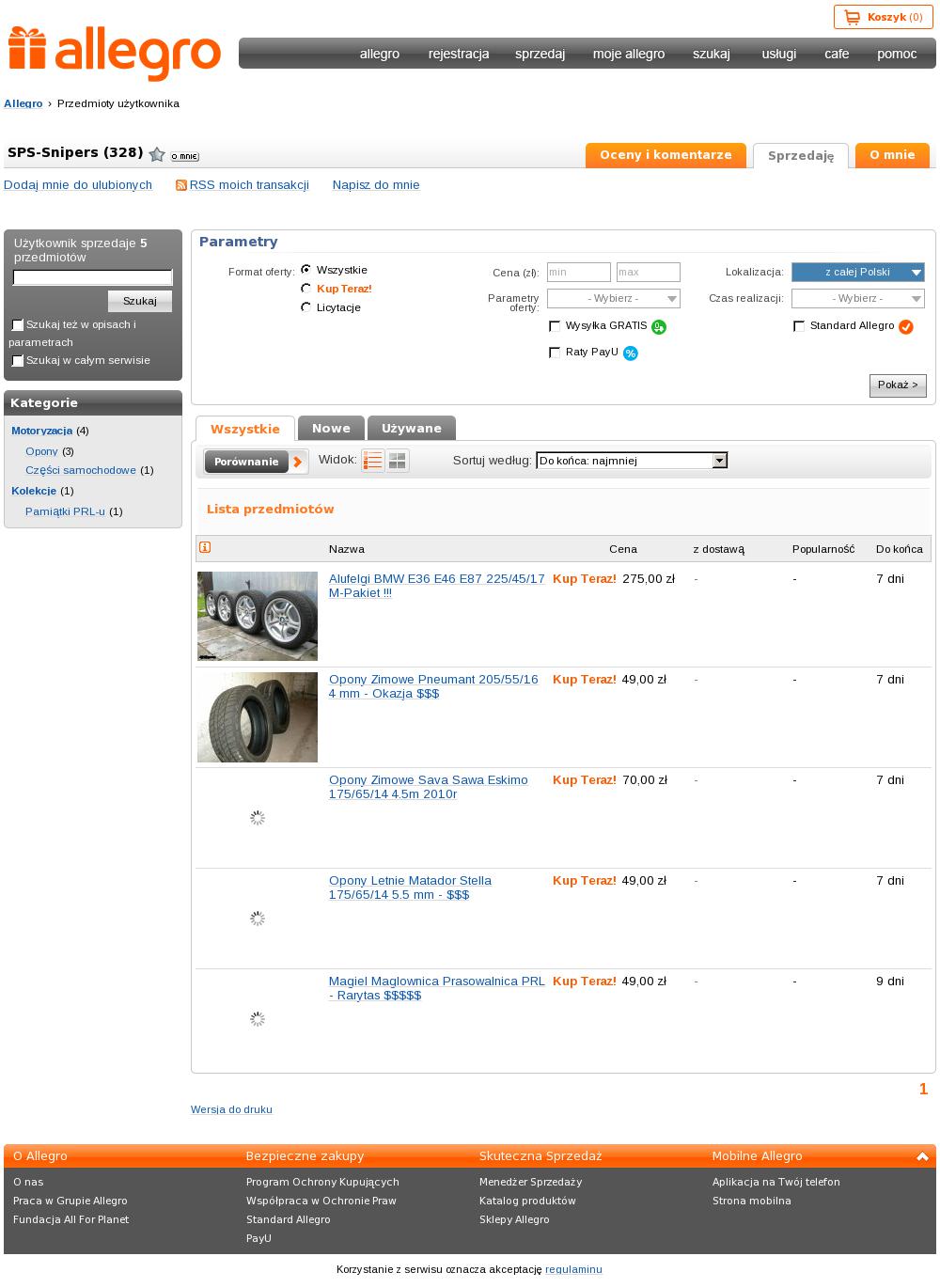The width and height of the screenshot is (940, 1288).
Task: Select the Nowe items tab
Action: click(331, 429)
